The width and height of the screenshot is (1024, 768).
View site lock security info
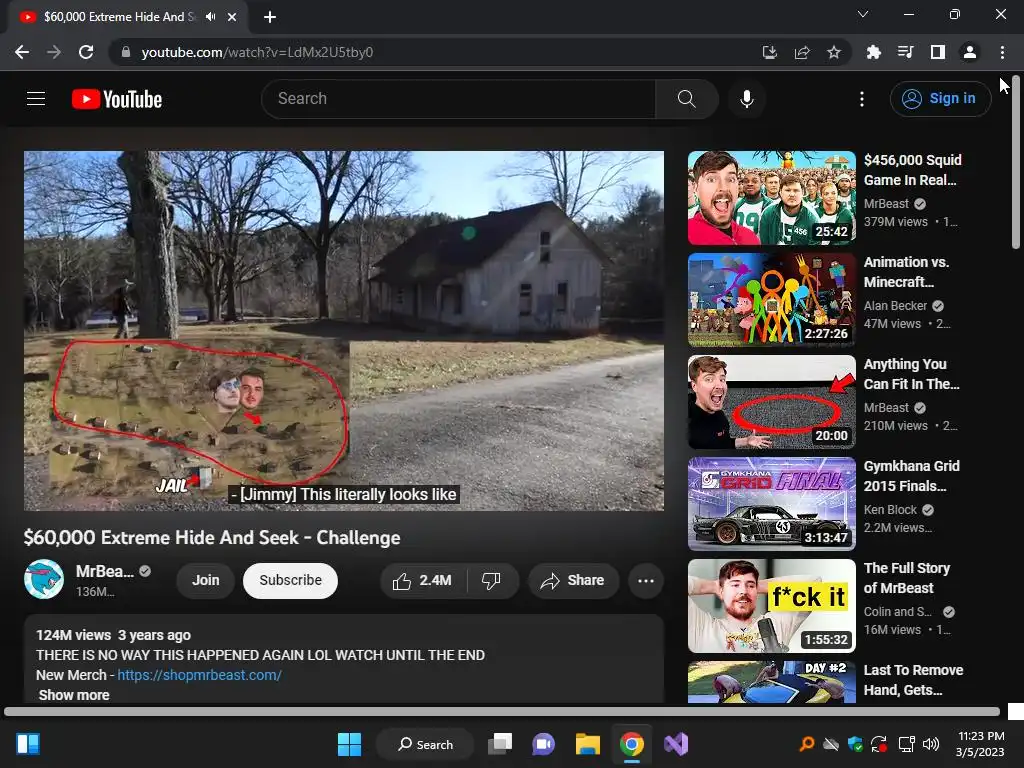[126, 52]
